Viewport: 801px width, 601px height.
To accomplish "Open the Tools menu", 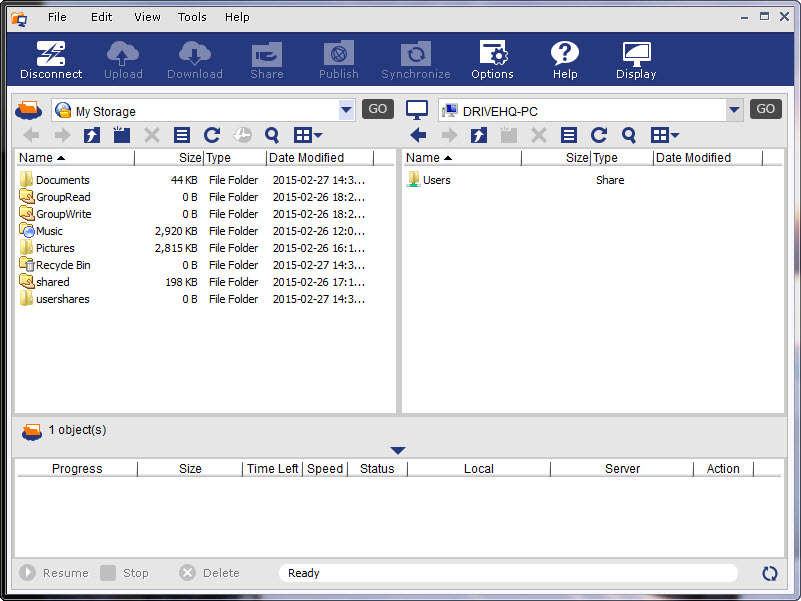I will tap(192, 17).
